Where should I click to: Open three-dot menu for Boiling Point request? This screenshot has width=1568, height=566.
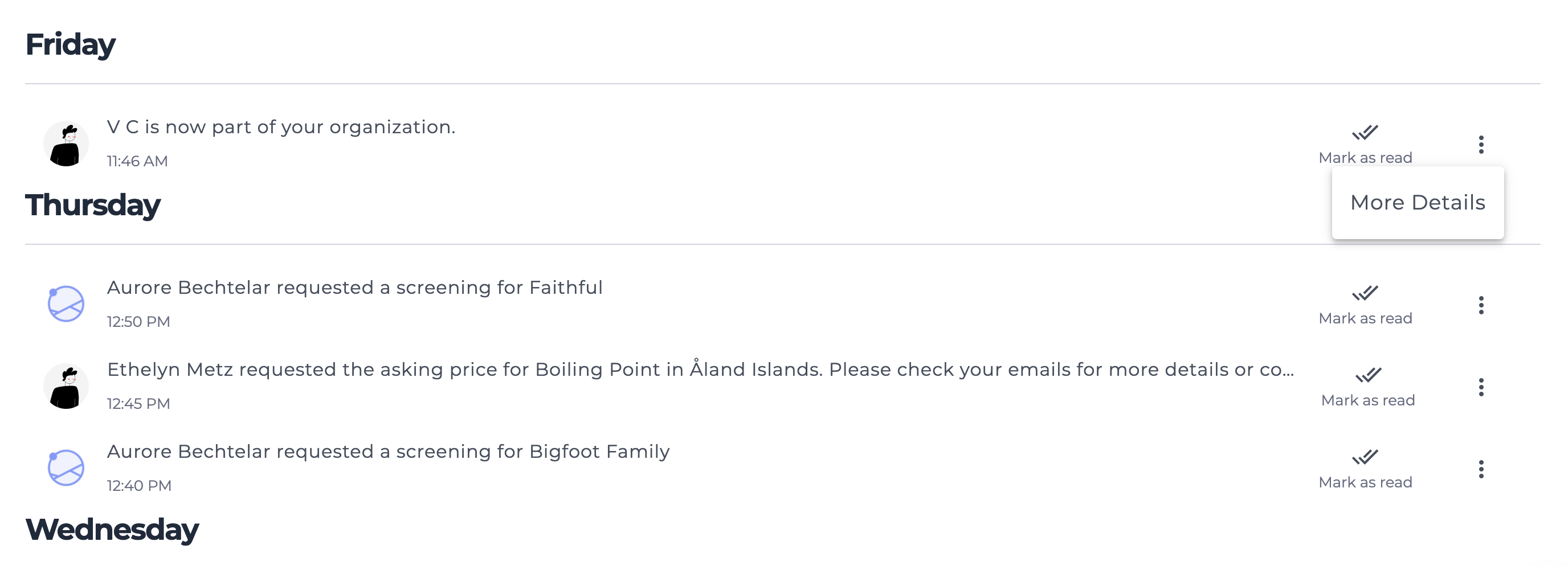[1481, 387]
